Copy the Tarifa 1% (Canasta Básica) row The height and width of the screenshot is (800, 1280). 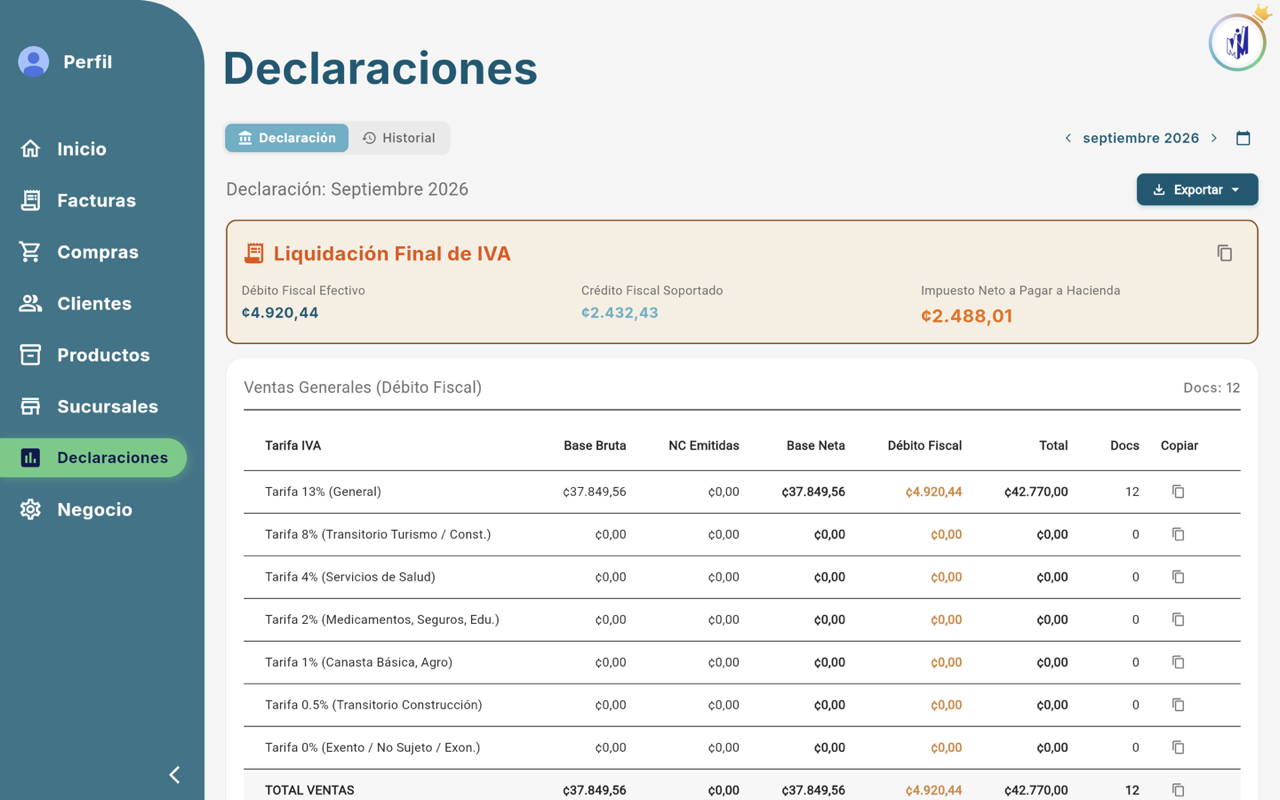(1178, 662)
